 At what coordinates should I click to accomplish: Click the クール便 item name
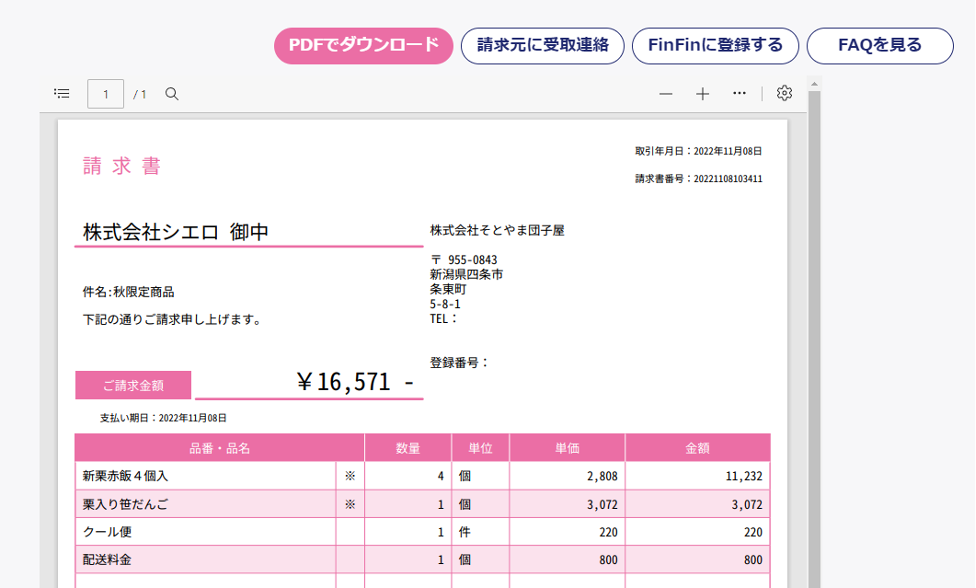[x=107, y=532]
